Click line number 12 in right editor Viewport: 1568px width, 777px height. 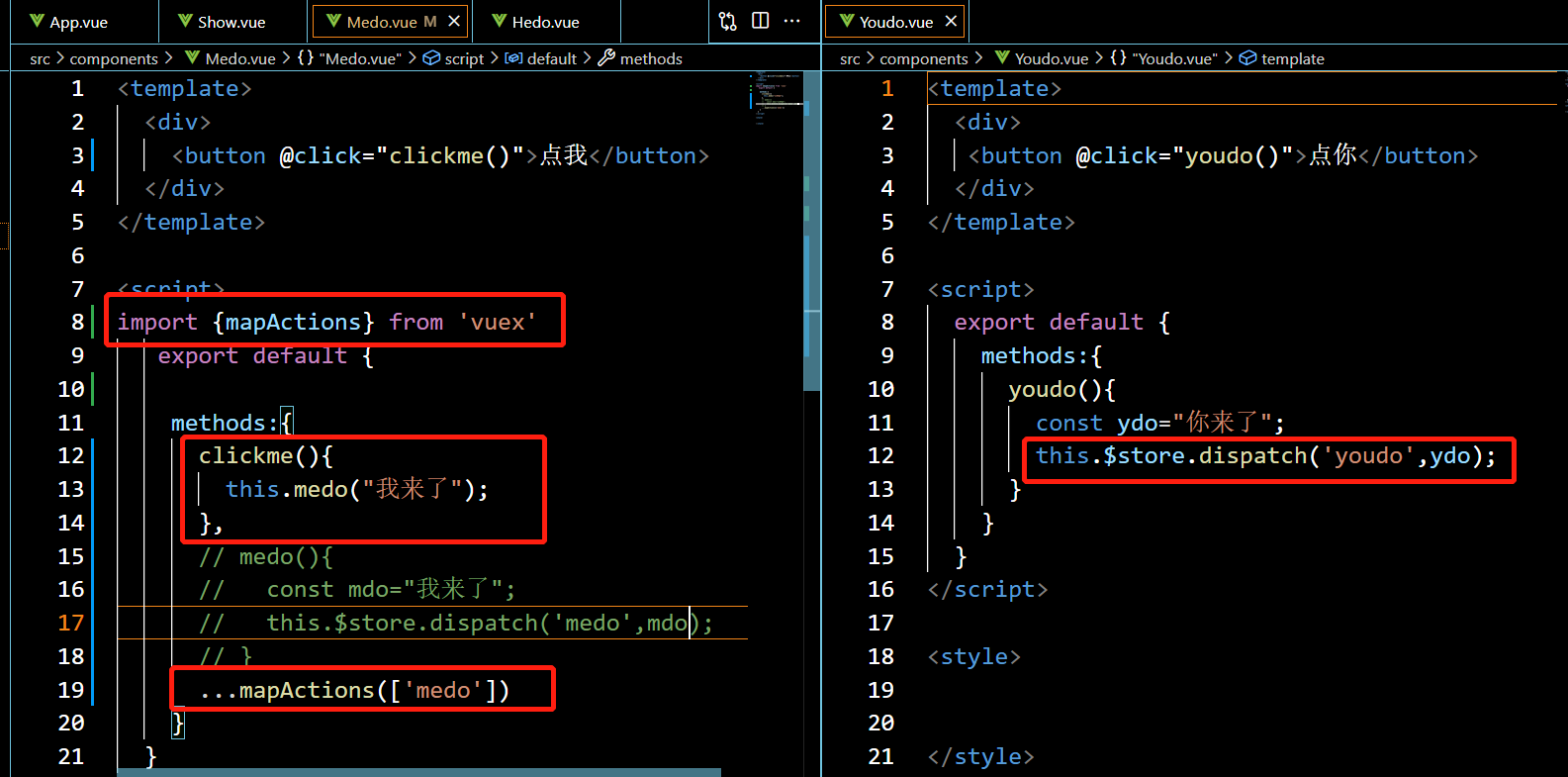click(880, 455)
